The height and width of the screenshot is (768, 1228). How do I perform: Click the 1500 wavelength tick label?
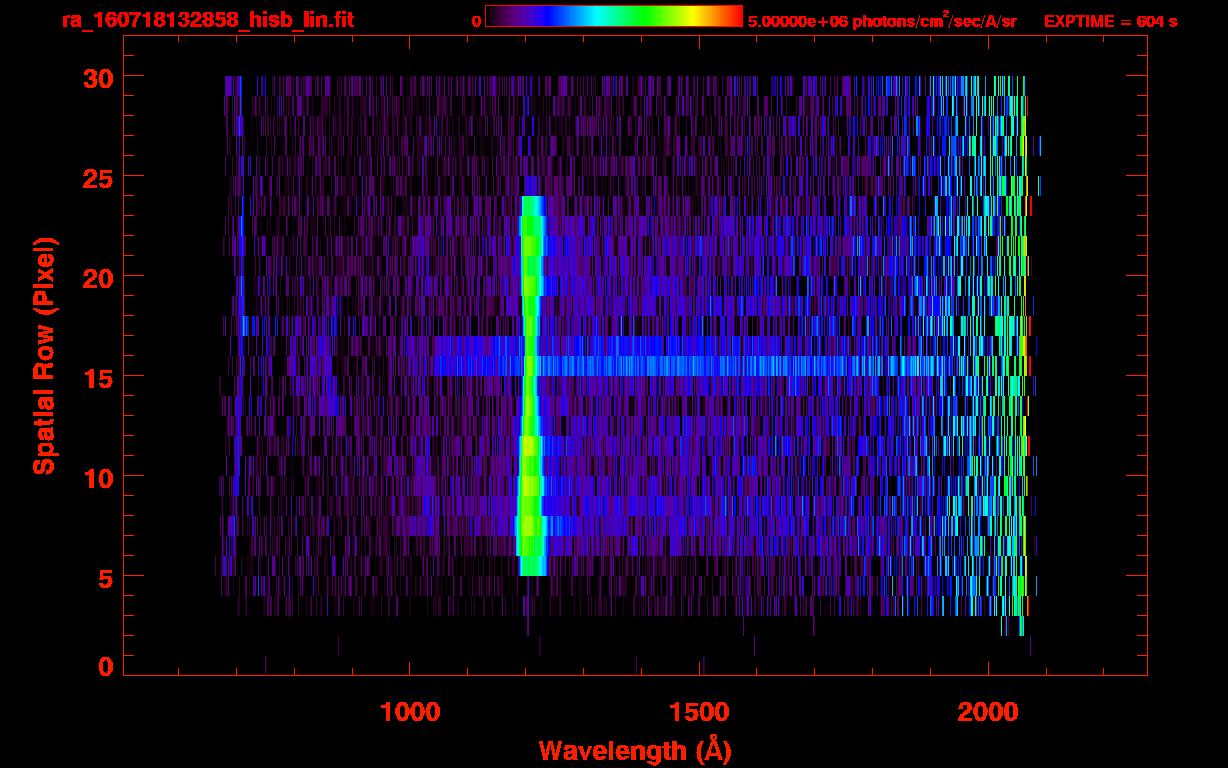[699, 712]
